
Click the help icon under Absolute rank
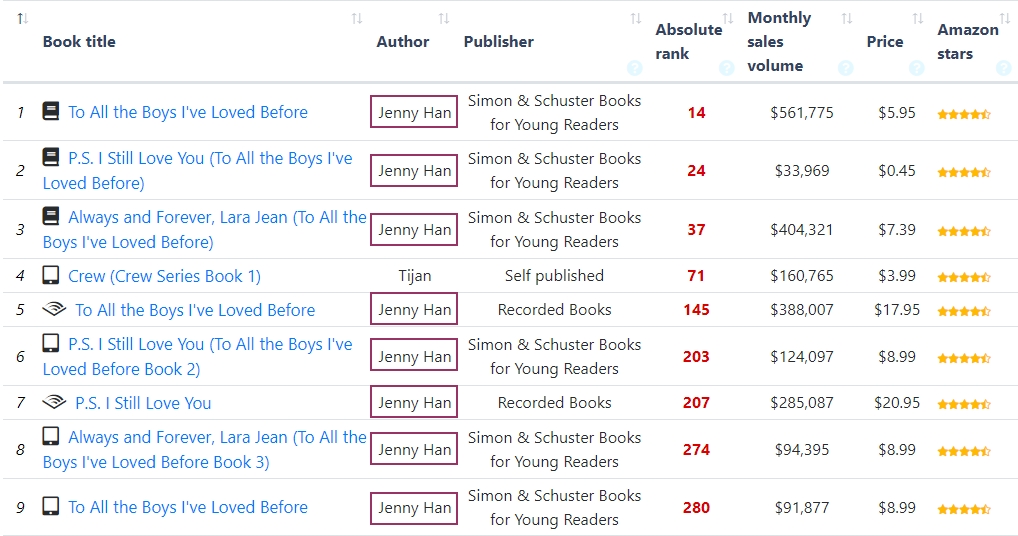(x=726, y=68)
